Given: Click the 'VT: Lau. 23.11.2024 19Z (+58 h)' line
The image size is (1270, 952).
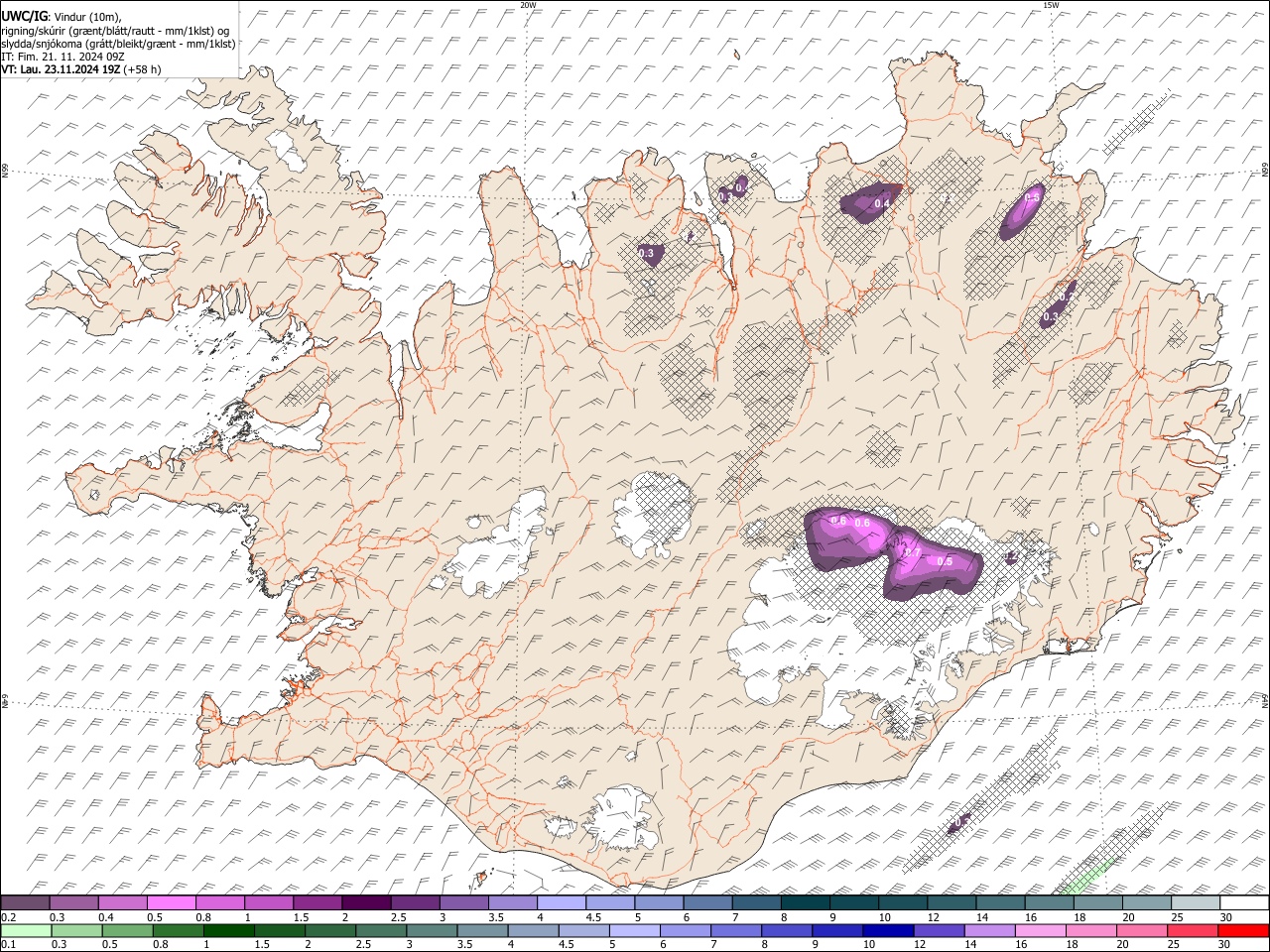Looking at the screenshot, I should pos(81,69).
